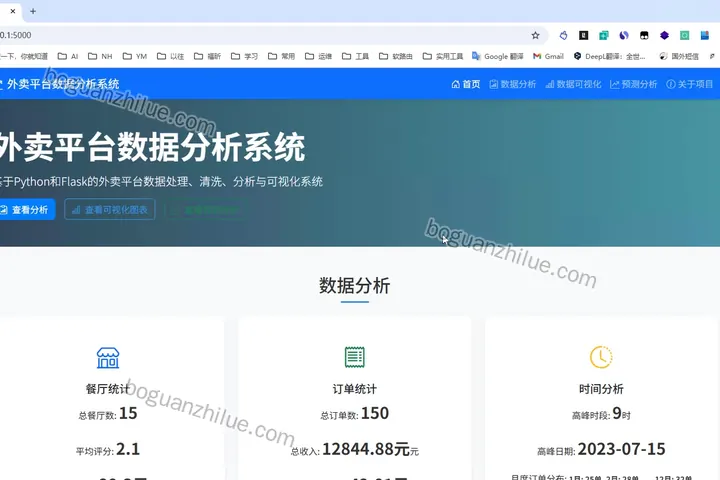Open the Google 翻译 bookmark
Image resolution: width=720 pixels, height=480 pixels.
(x=498, y=56)
